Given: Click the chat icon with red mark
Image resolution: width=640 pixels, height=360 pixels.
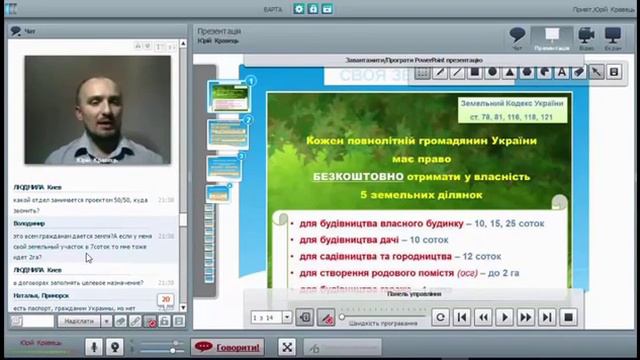Looking at the screenshot, I should point(150,321).
